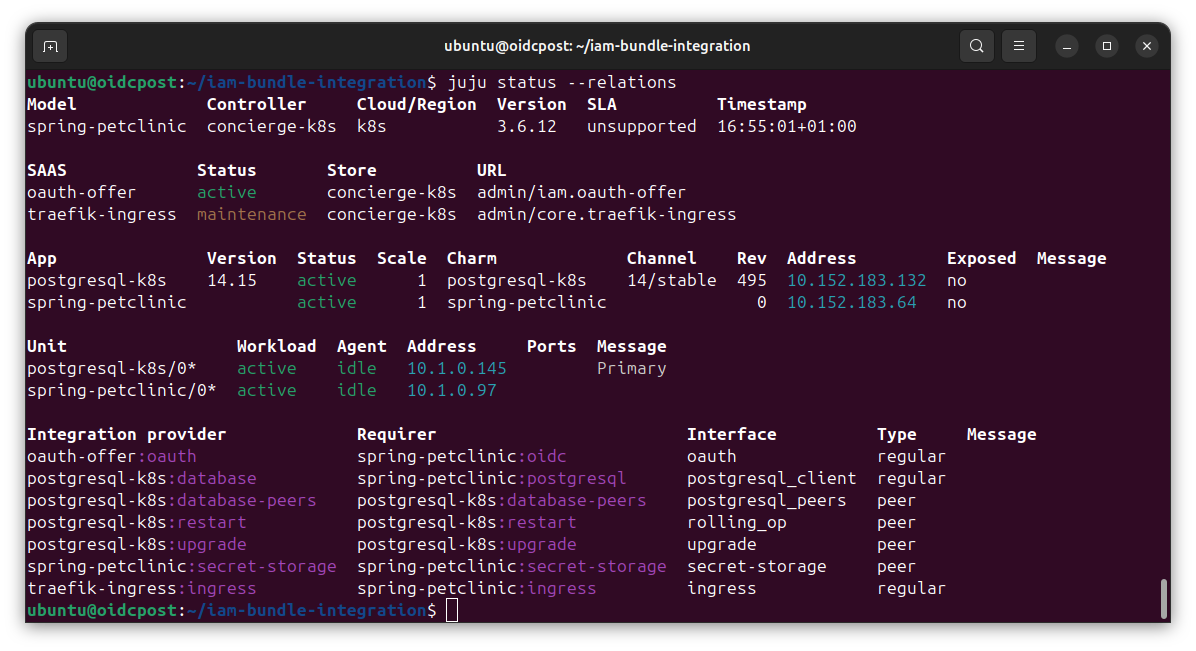The height and width of the screenshot is (651, 1196).
Task: Maximize the terminal window
Action: point(1107,46)
